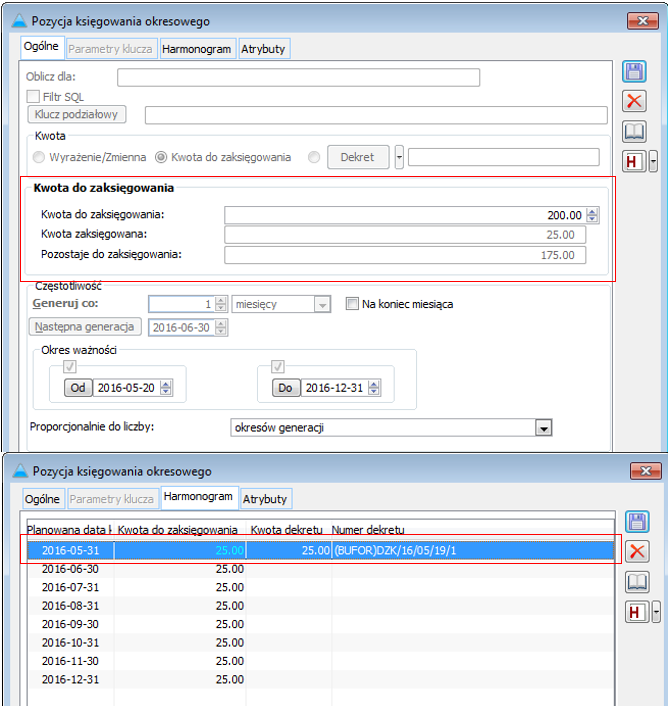Click the red H icon beside the schedule table
The image size is (668, 706).
633,612
